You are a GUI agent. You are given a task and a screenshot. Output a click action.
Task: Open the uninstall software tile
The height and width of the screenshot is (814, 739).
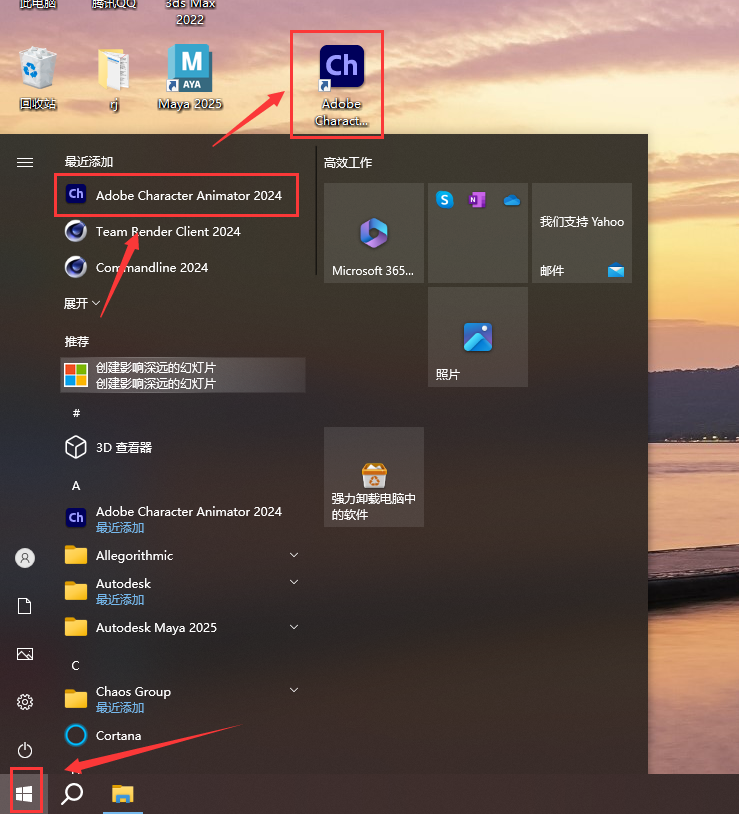pos(374,477)
